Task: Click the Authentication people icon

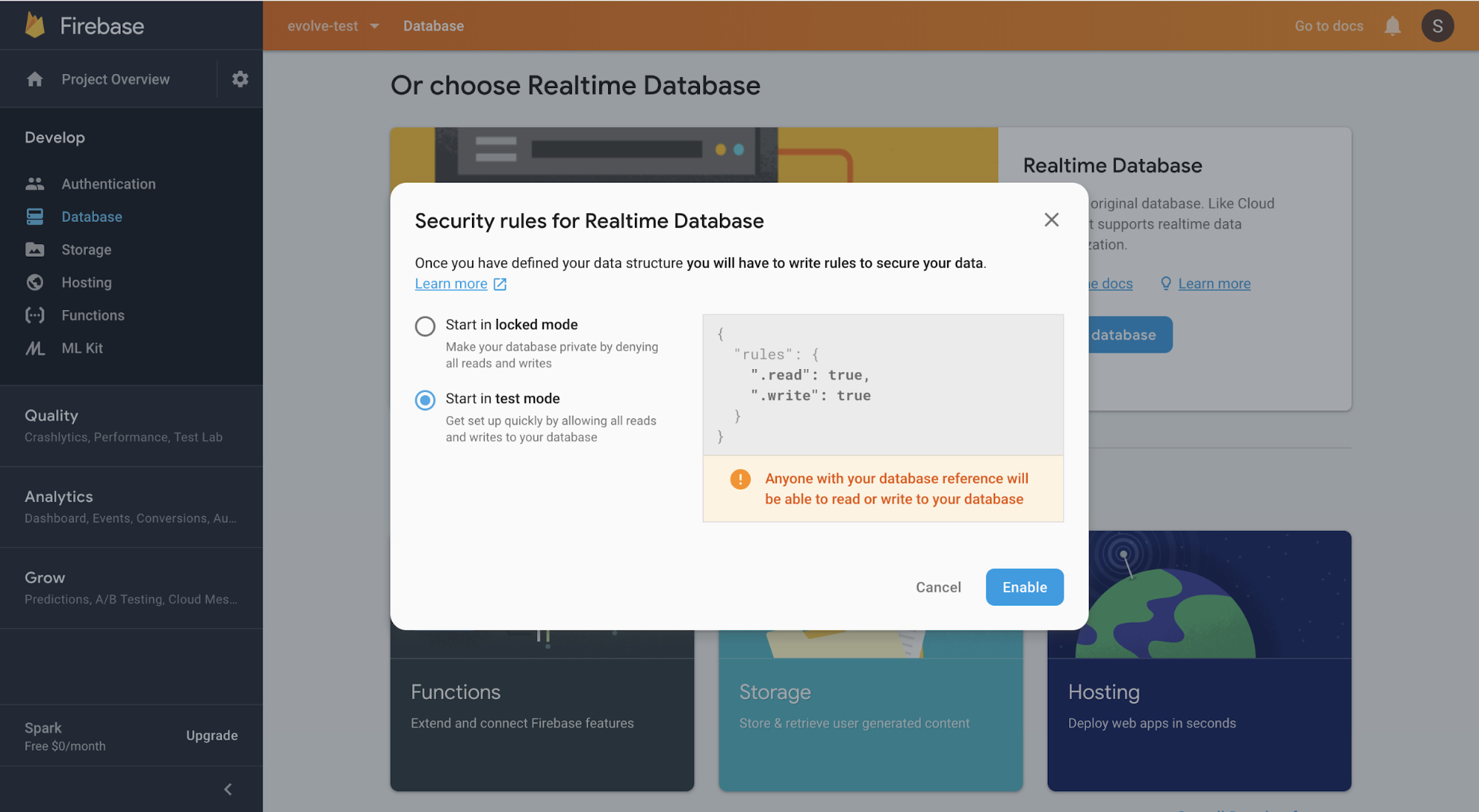Action: click(x=35, y=183)
